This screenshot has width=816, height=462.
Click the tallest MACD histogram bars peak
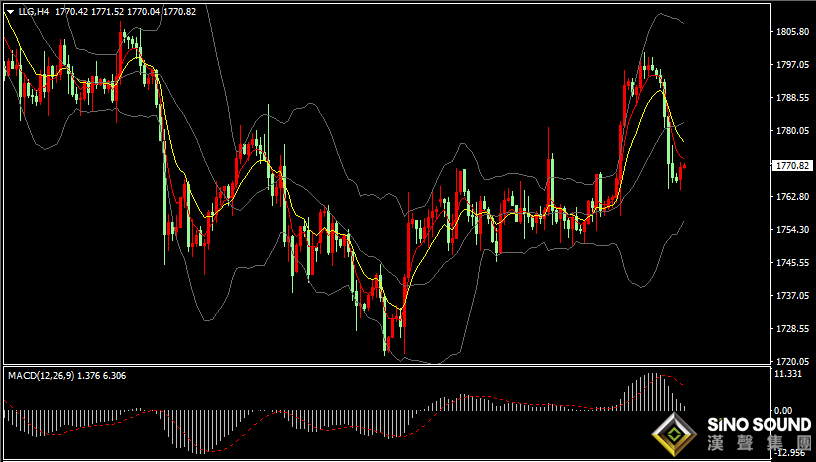[652, 392]
